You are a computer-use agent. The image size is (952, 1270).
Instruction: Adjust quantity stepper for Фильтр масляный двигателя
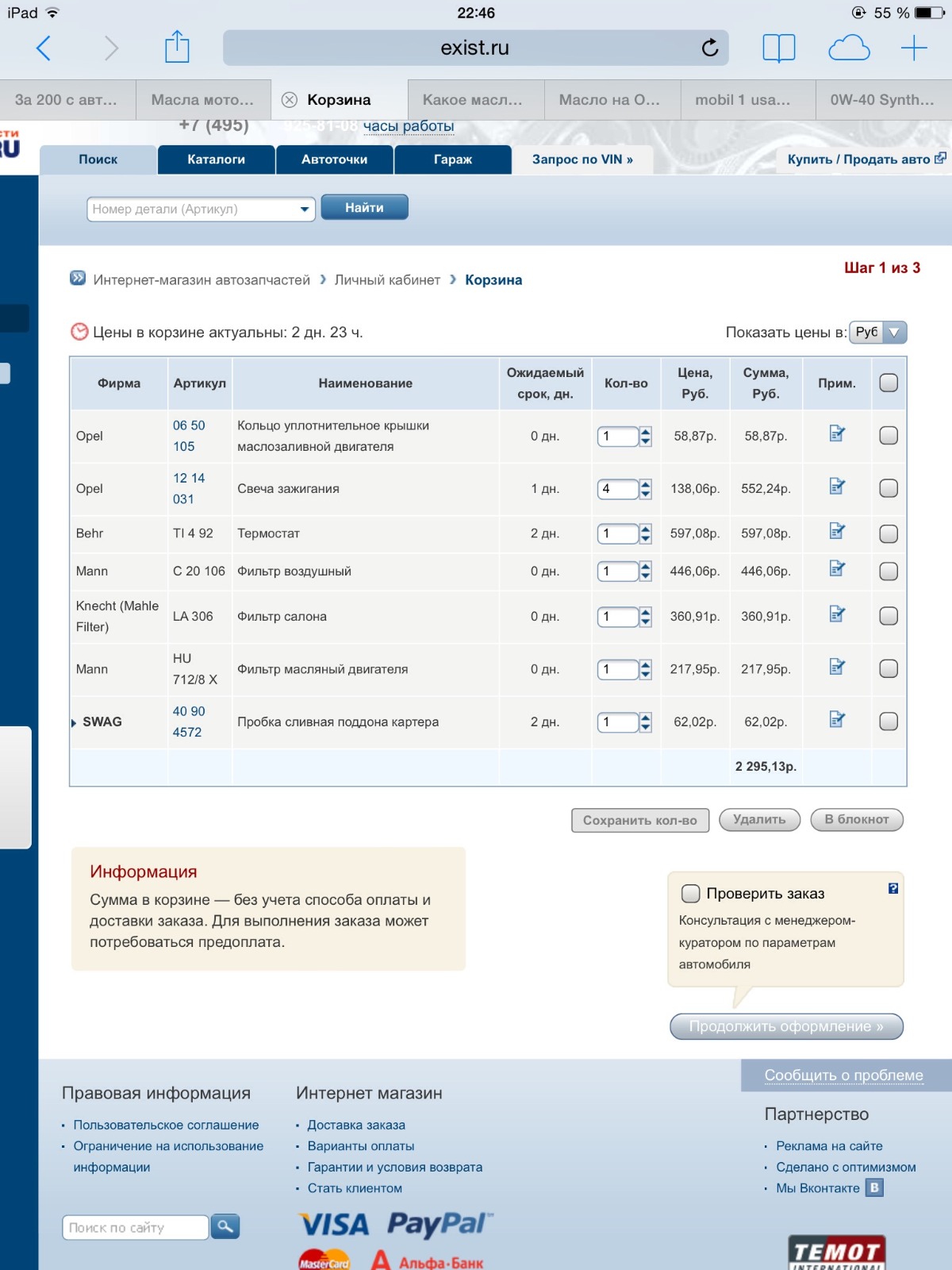pyautogui.click(x=645, y=670)
